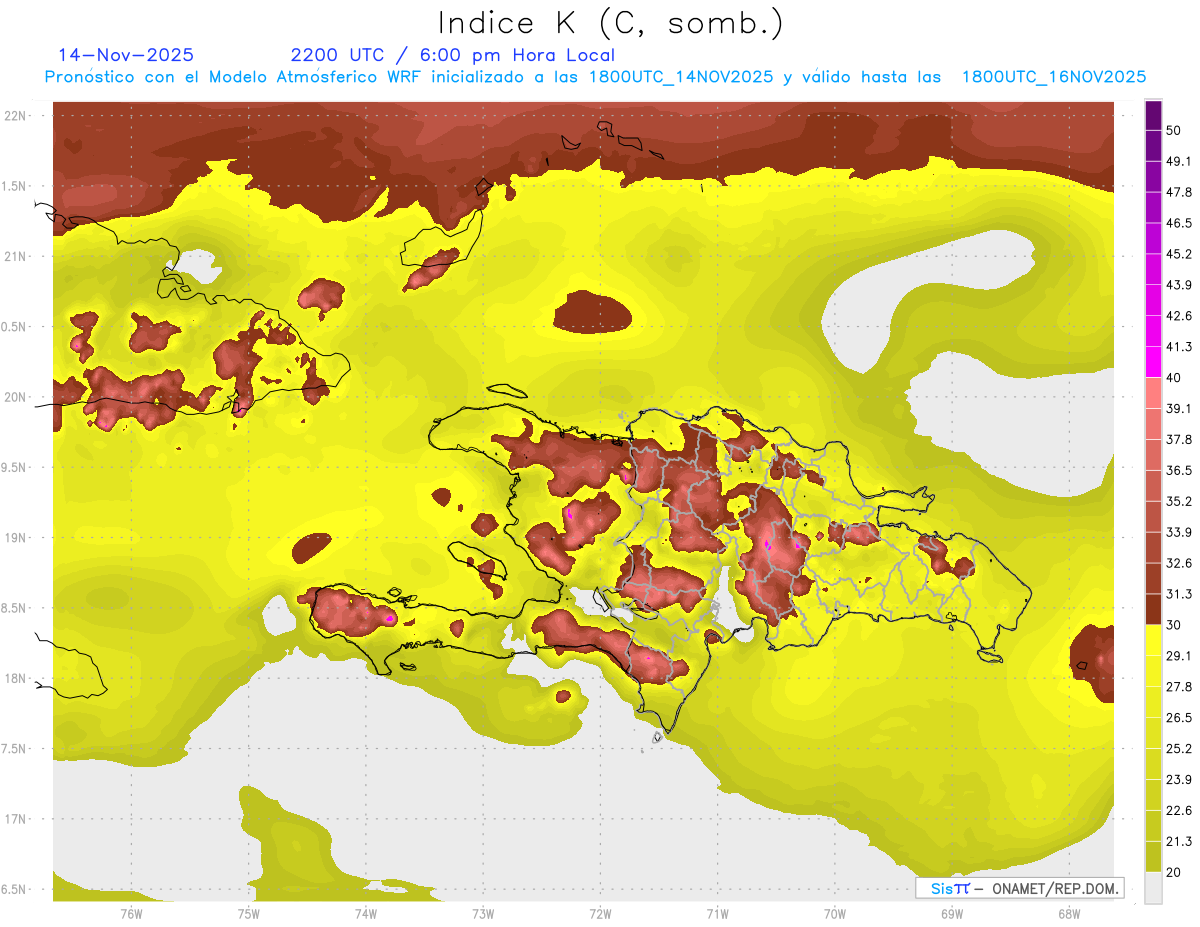The image size is (1200, 927).
Task: Click the "21.3" colorbar value
Action: (1179, 841)
